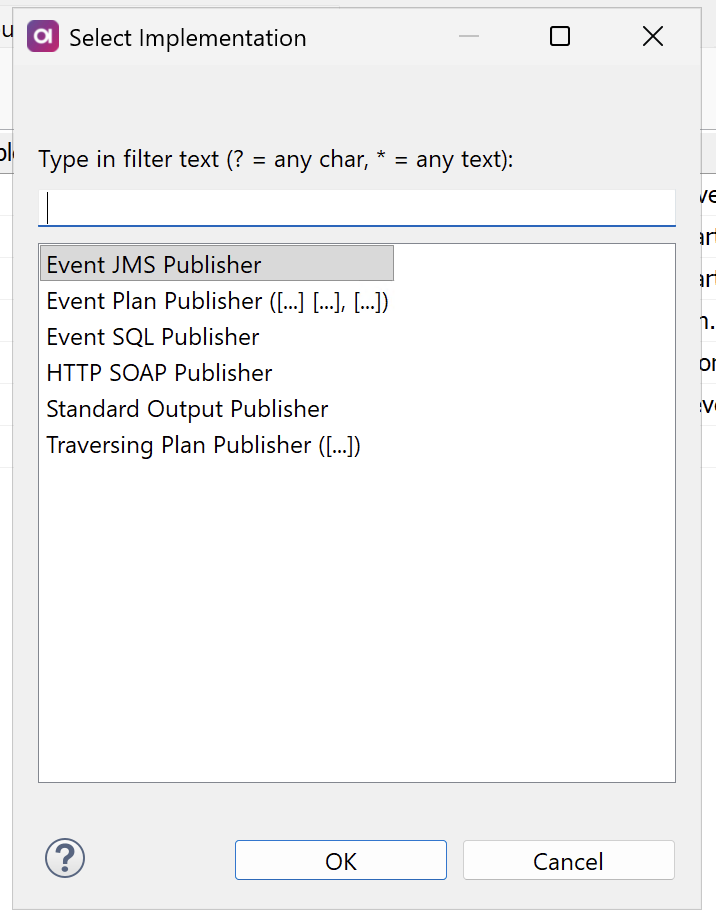Image resolution: width=716 pixels, height=922 pixels.
Task: Click the application logo in the title bar
Action: (42, 35)
